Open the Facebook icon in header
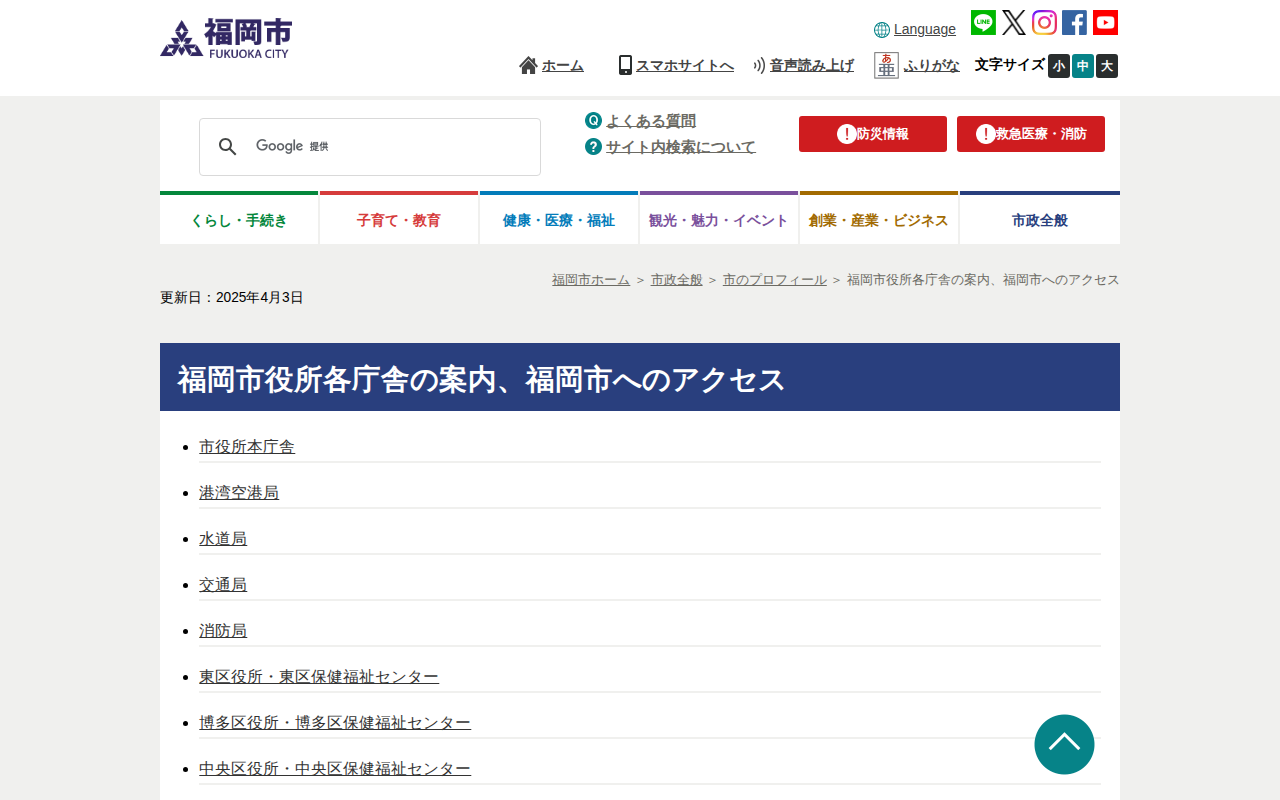Image resolution: width=1280 pixels, height=800 pixels. point(1074,22)
